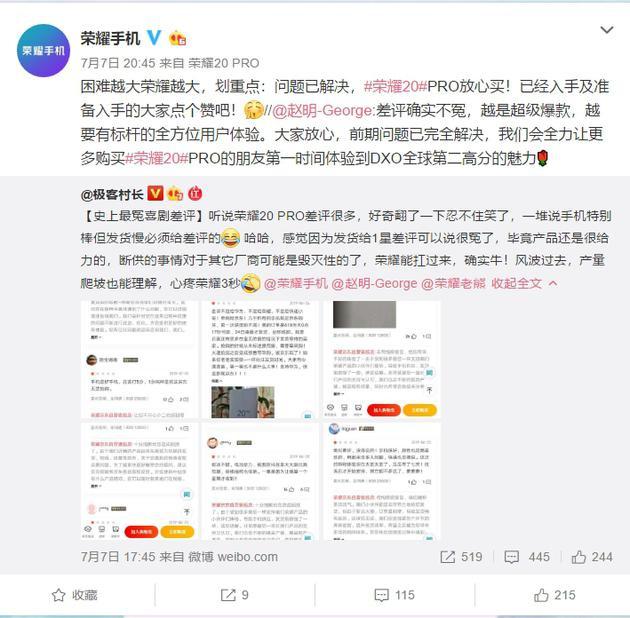Screen dimensions: 630x618
Task: Toggle 收藏 favorite star for this post
Action: point(75,595)
